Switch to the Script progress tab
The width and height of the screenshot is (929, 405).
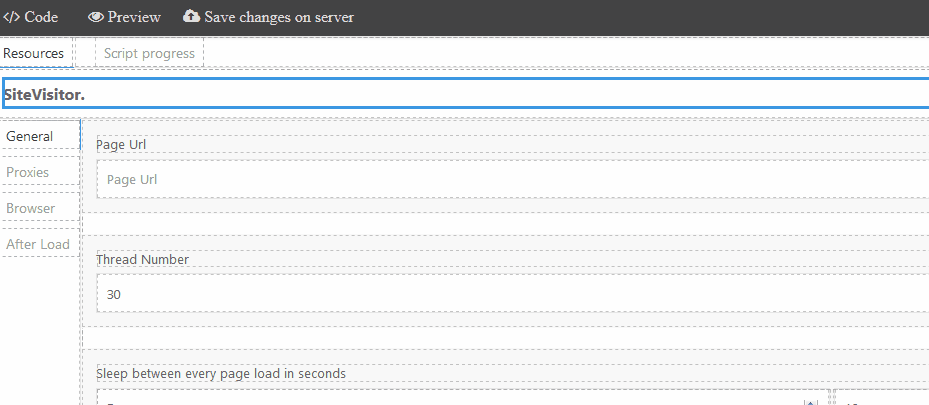(x=149, y=53)
